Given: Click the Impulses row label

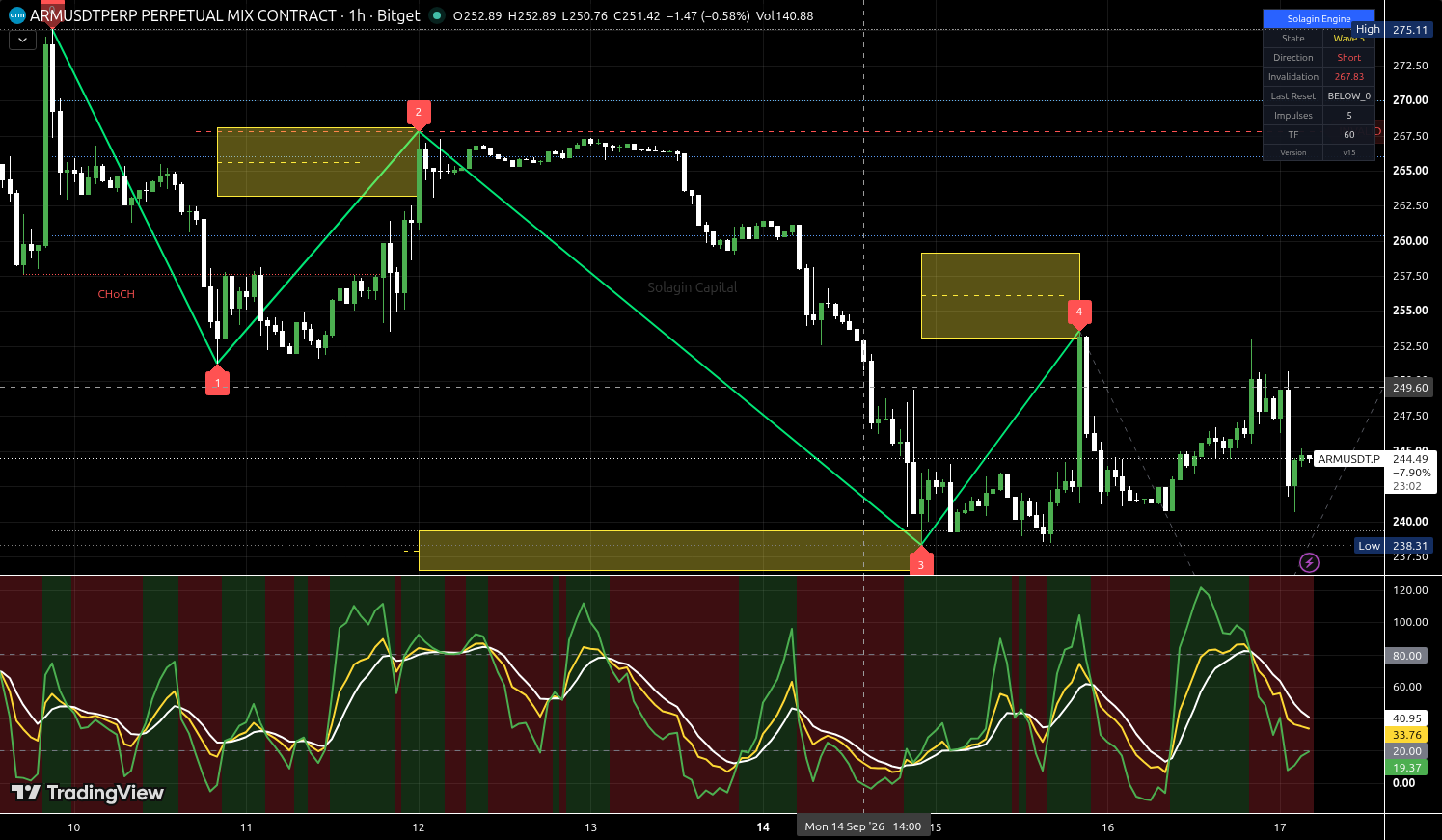Looking at the screenshot, I should 1293,116.
